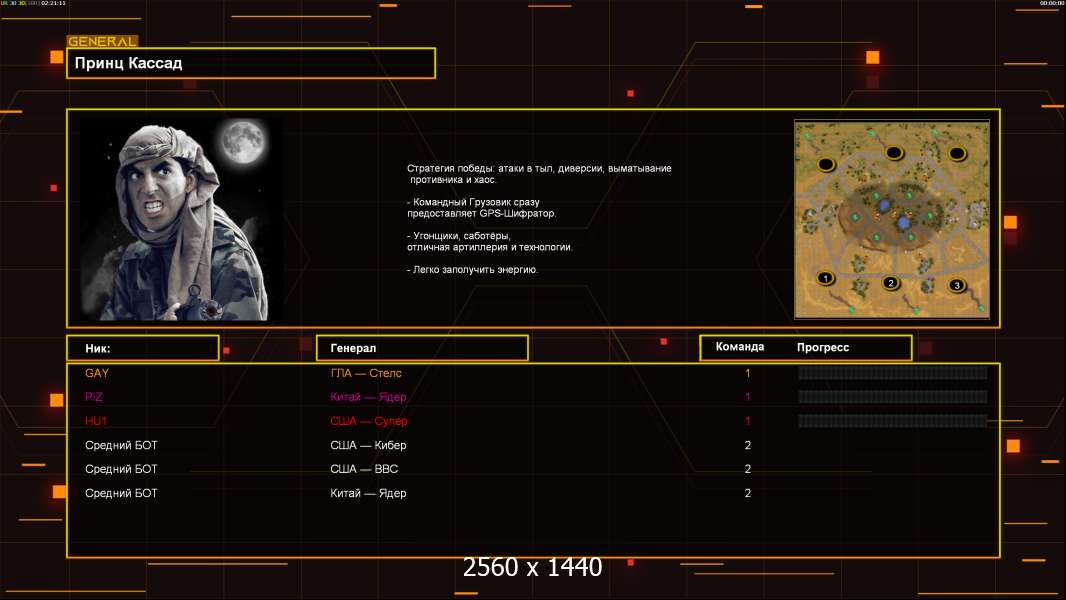The width and height of the screenshot is (1066, 600).
Task: Click start position 1 marker on minimap
Action: (x=825, y=278)
